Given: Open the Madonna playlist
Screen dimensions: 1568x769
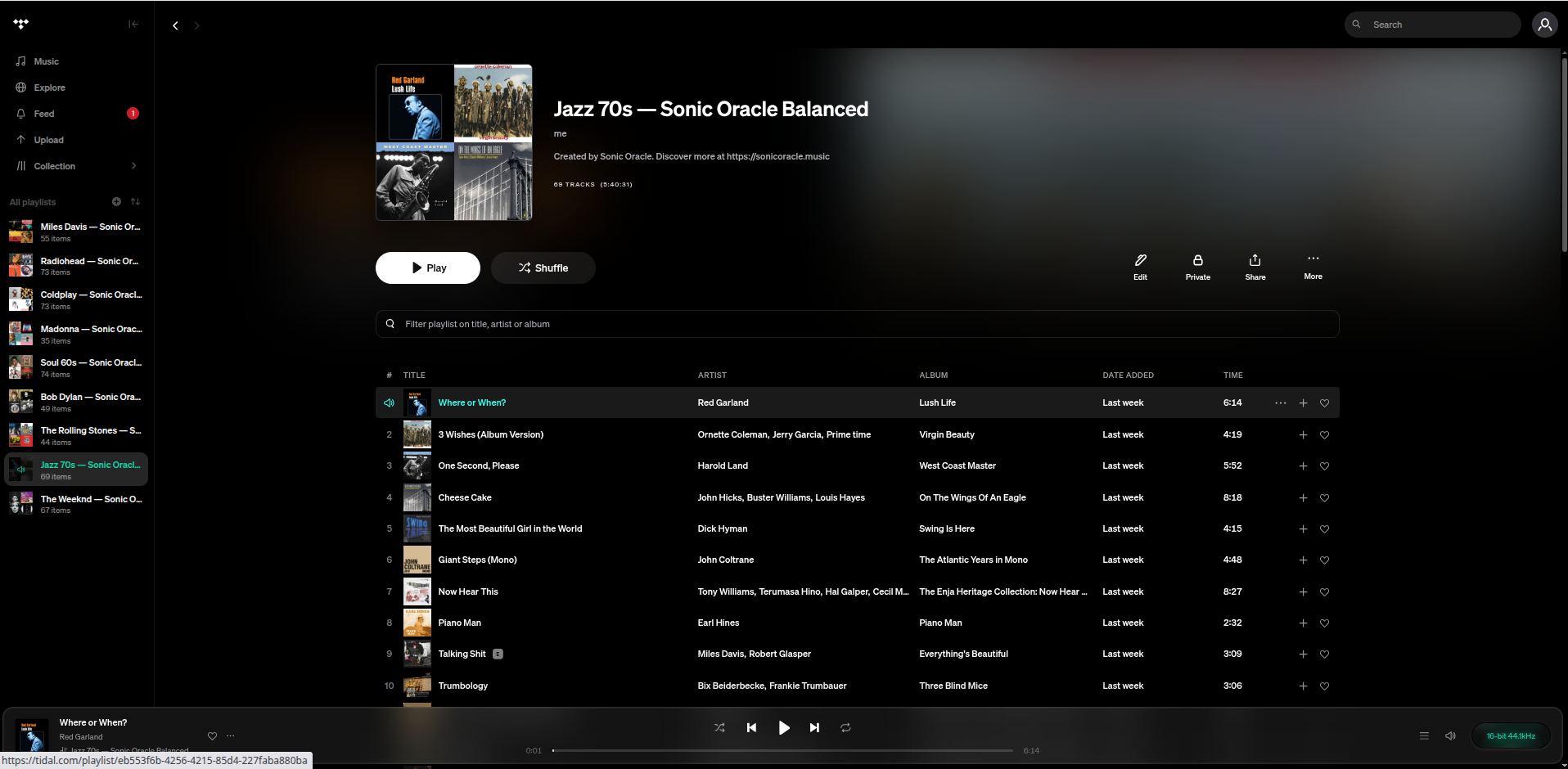Looking at the screenshot, I should (77, 335).
